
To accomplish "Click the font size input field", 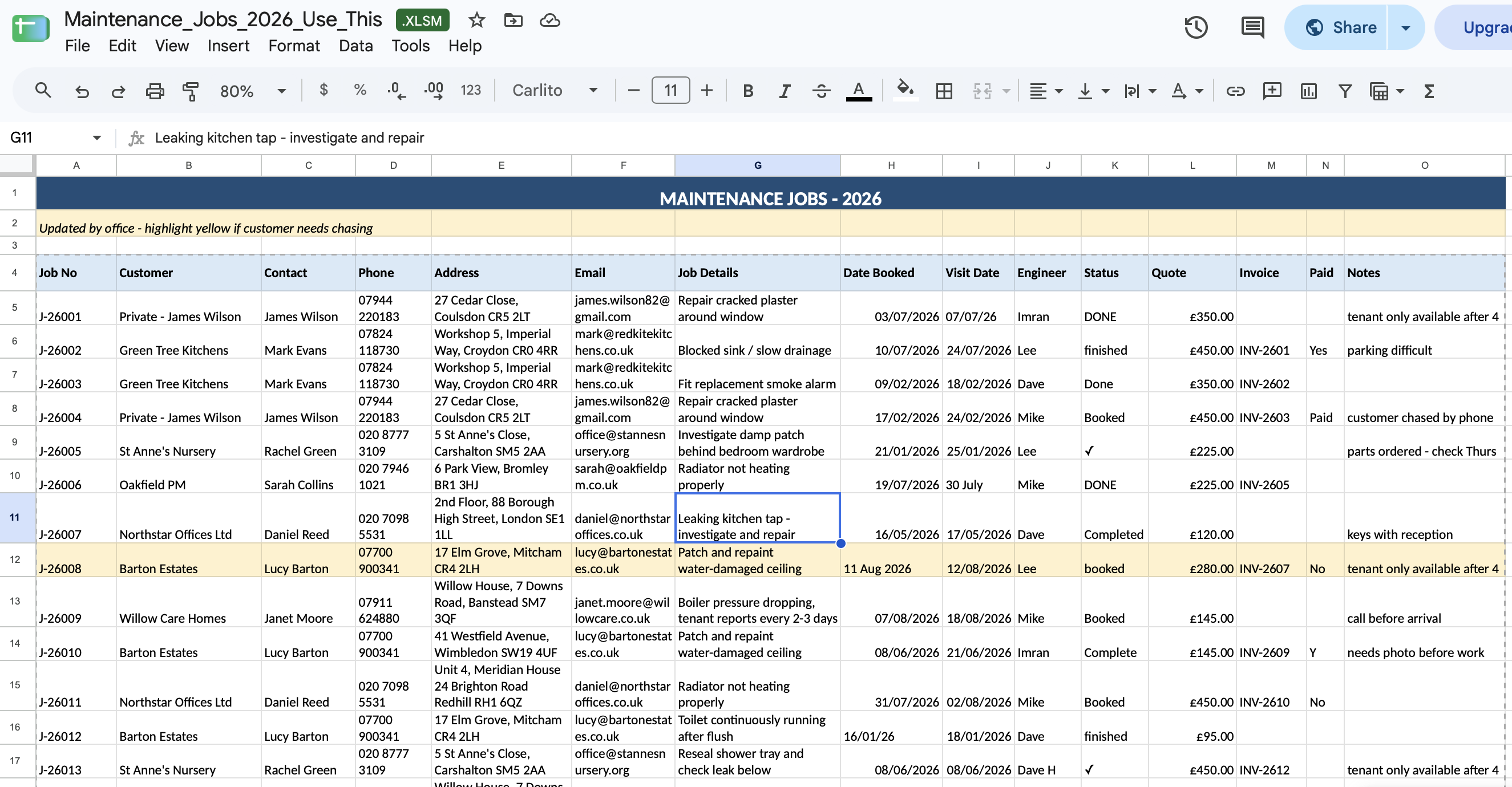I will coord(670,90).
